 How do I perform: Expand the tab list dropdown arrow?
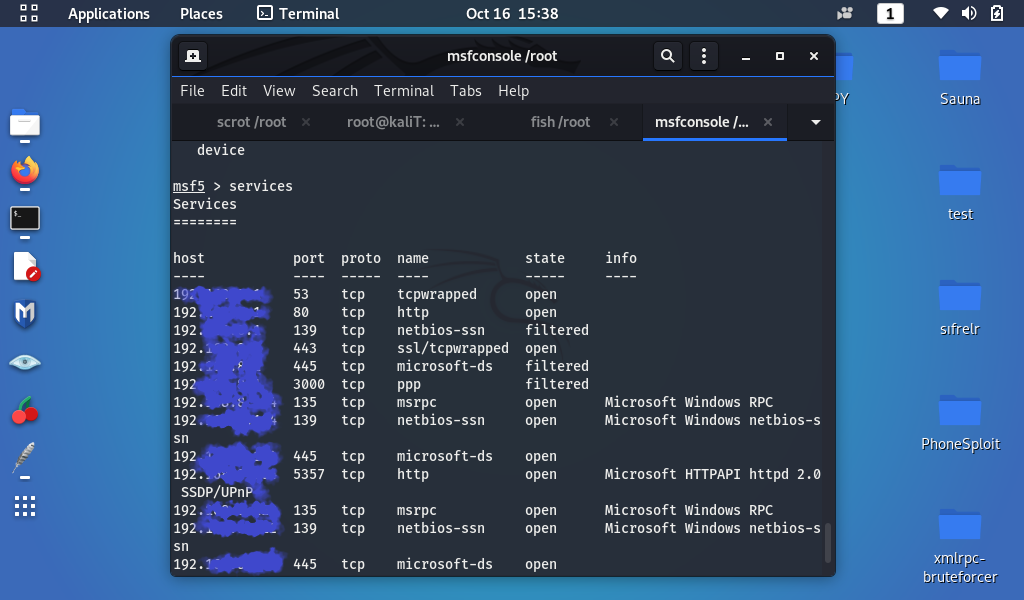point(813,122)
